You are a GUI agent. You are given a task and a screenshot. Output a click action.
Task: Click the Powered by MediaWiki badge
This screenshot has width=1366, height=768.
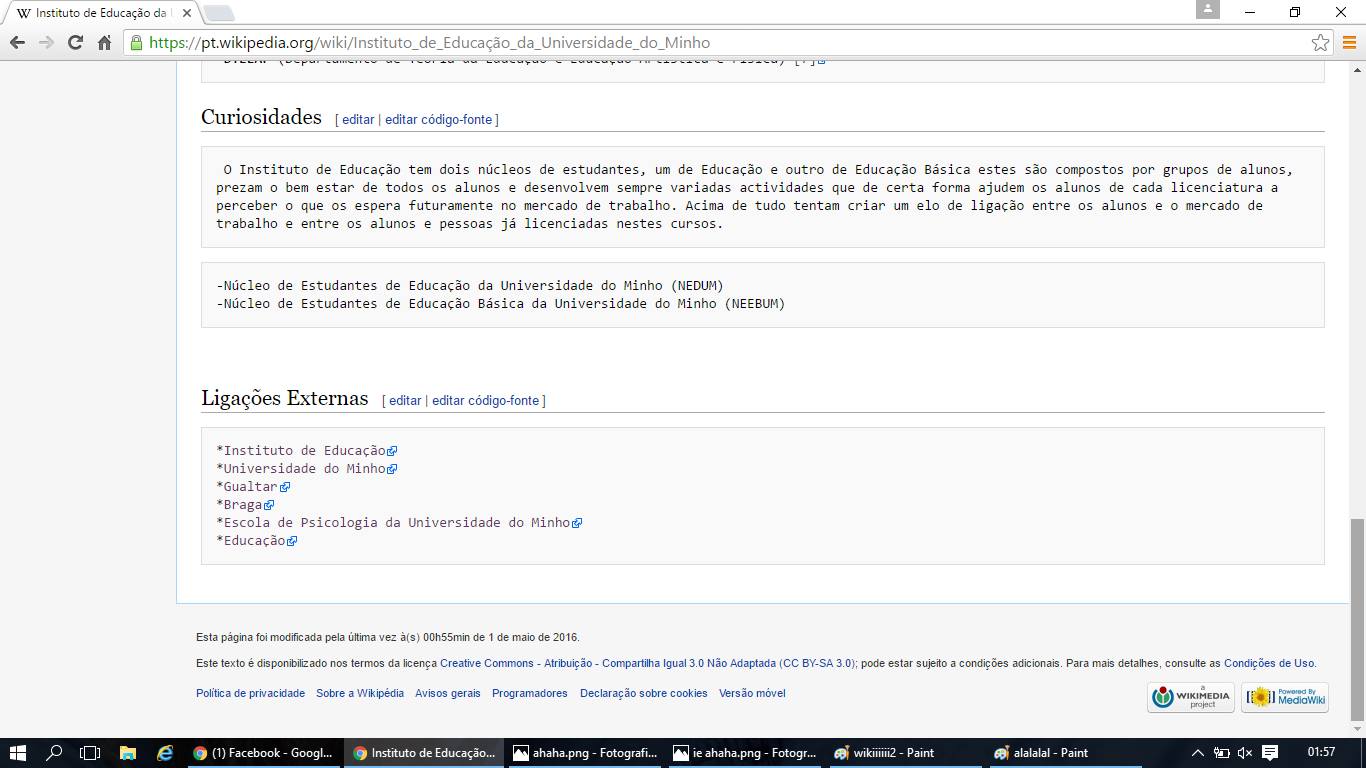point(1285,697)
